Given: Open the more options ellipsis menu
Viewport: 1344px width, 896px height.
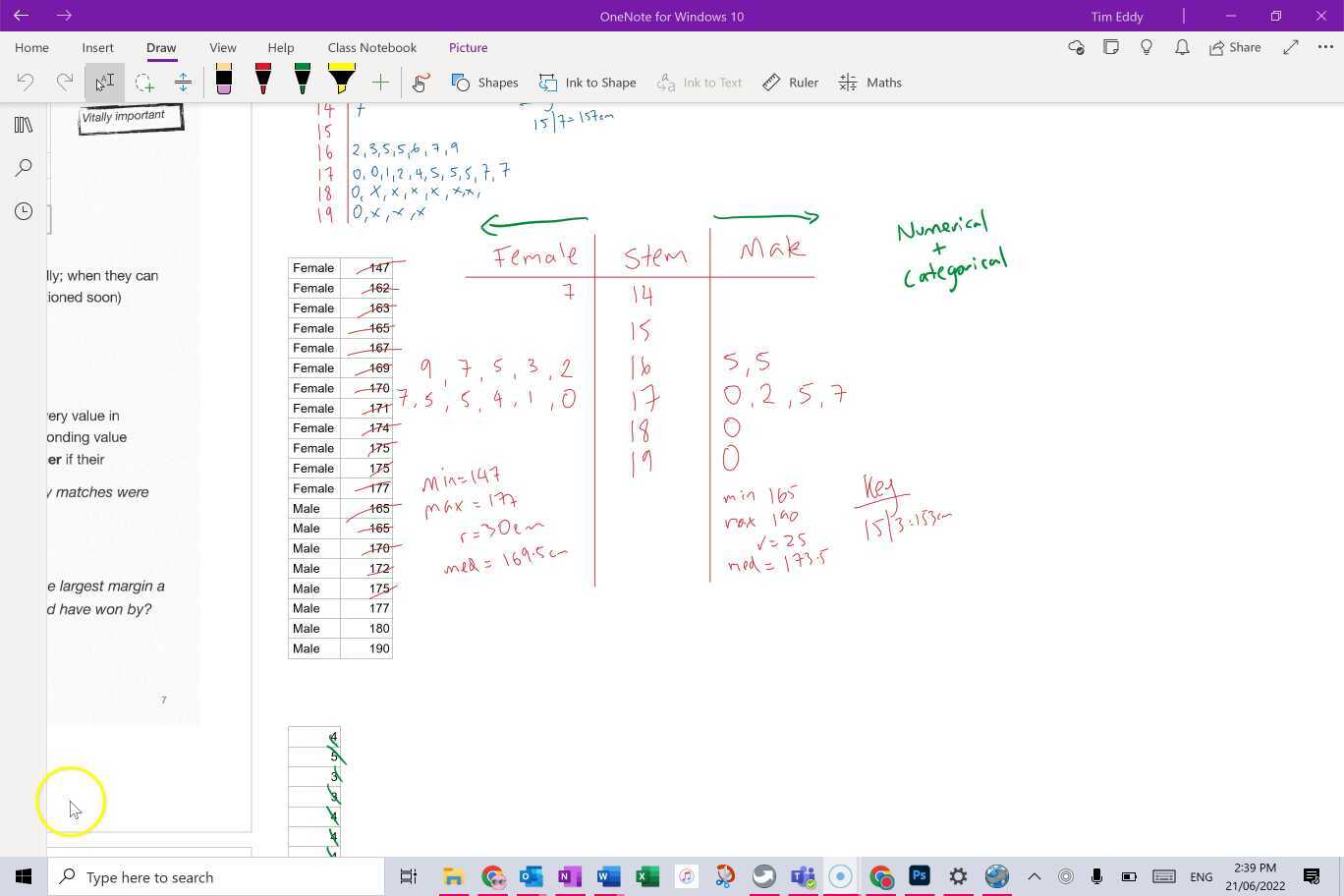Looking at the screenshot, I should [1325, 47].
